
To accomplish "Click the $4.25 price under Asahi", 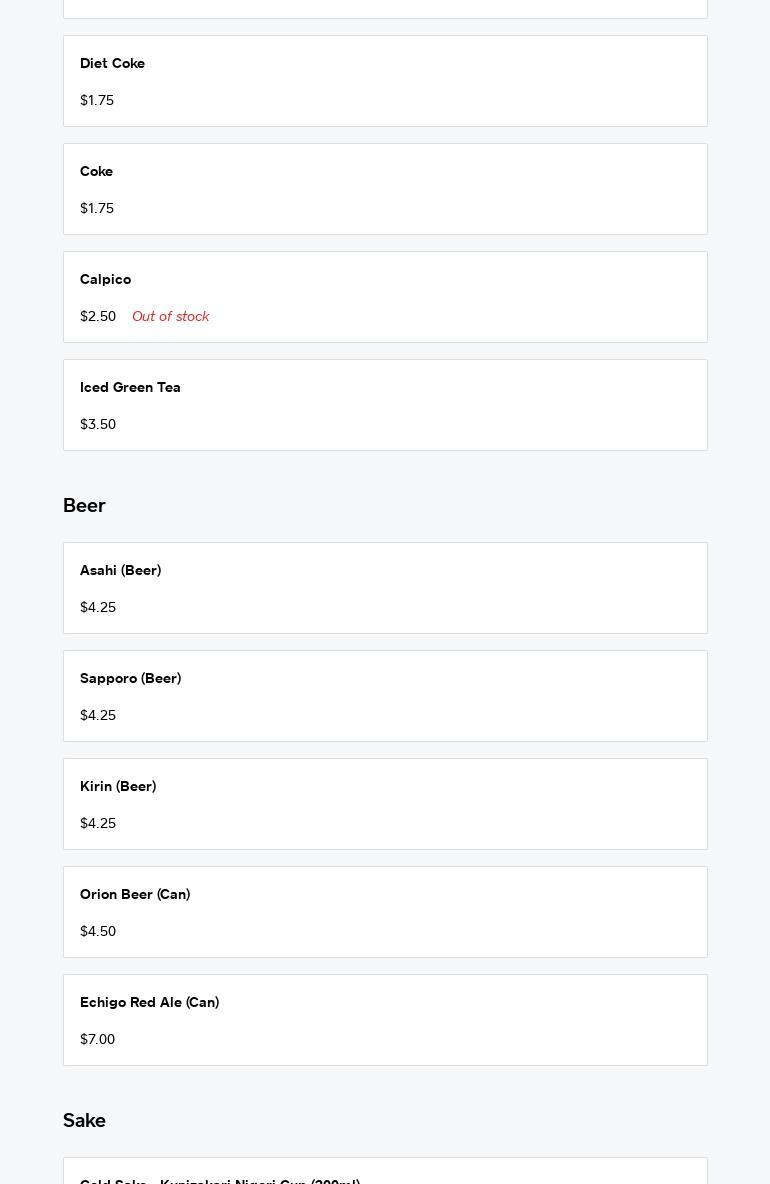I will point(98,608).
